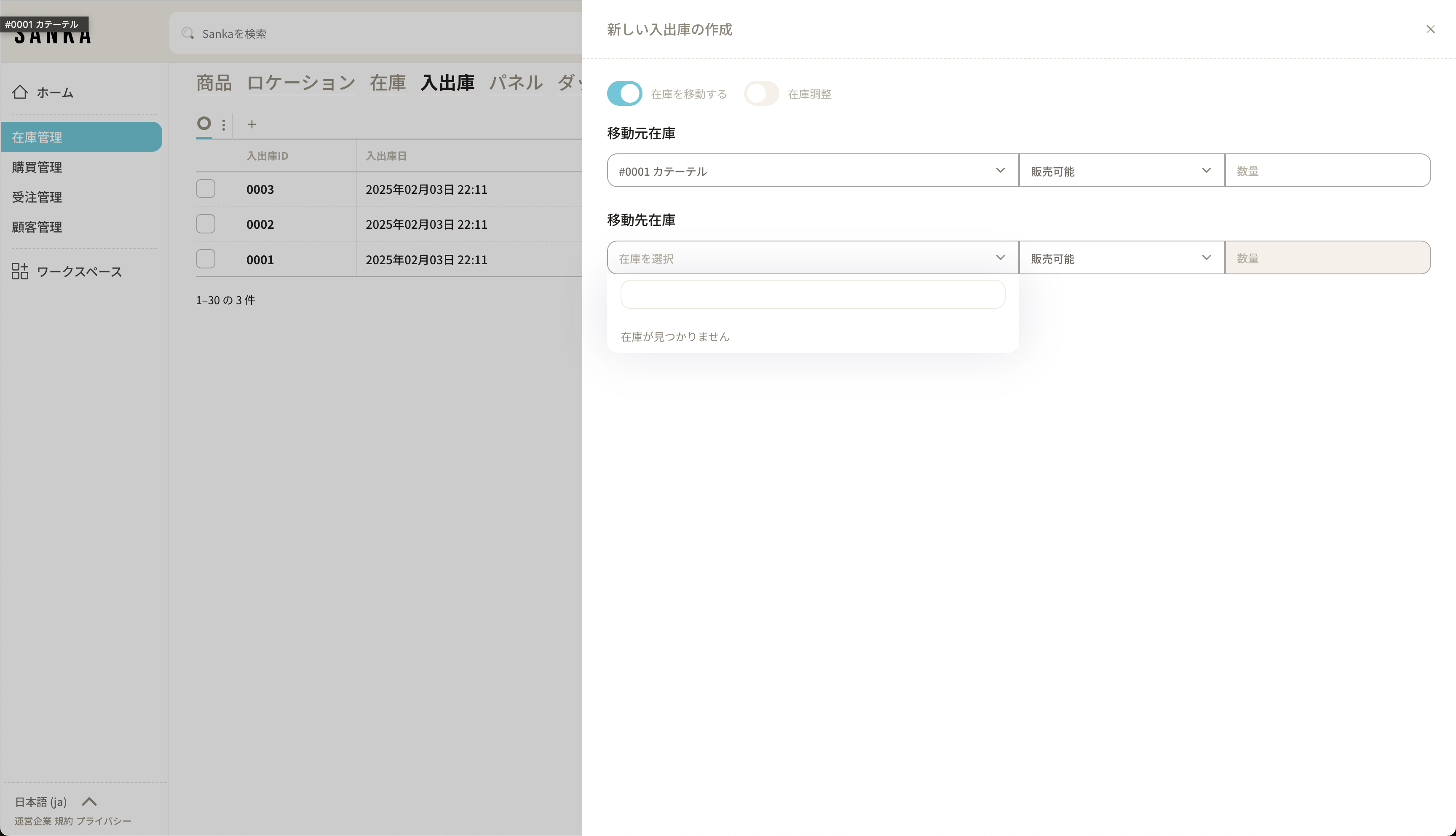Click the Workspace grid icon
The width and height of the screenshot is (1456, 836).
[20, 271]
